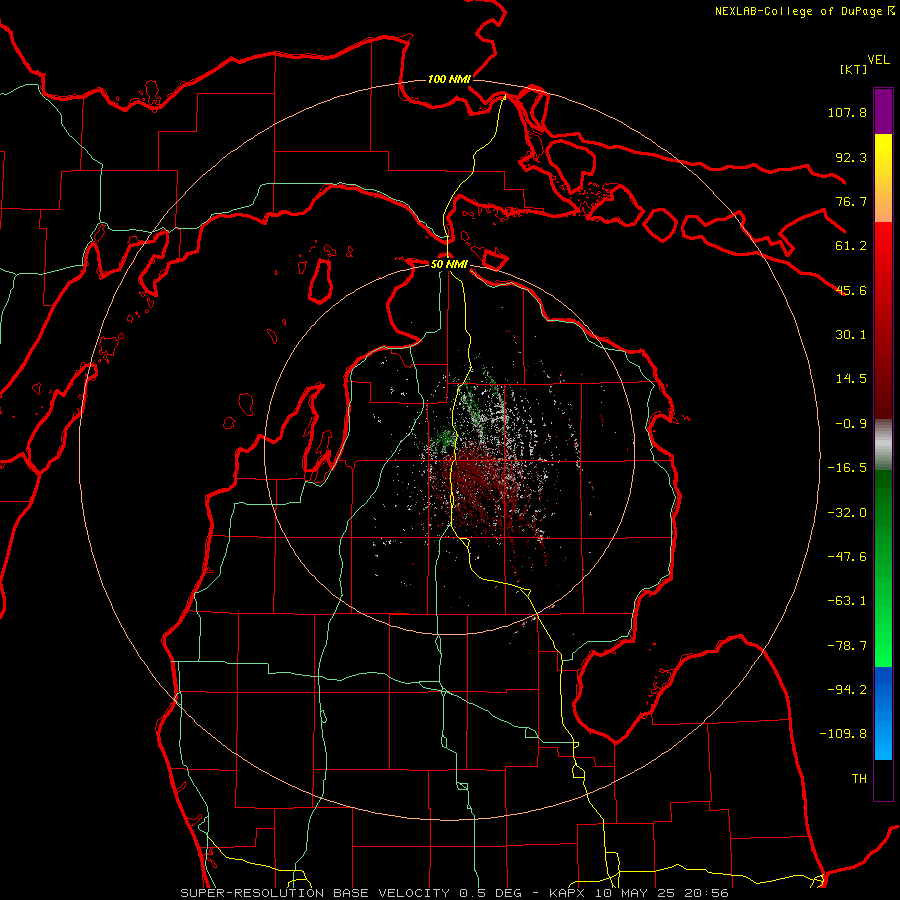The image size is (900, 900).
Task: Click the blue segment of the color bar
Action: pos(883,713)
